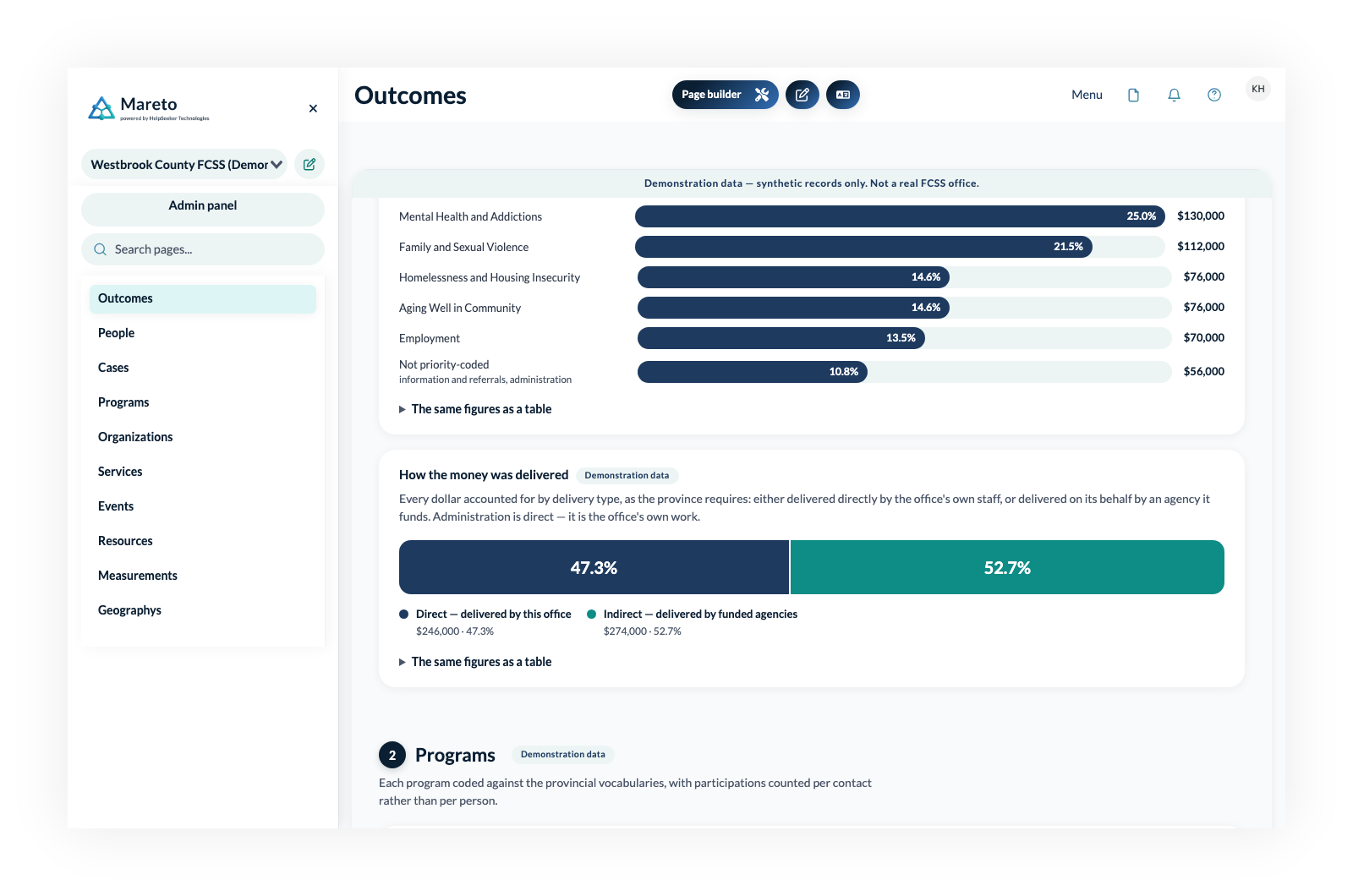Viewport: 1353px width, 896px height.
Task: Click the document page icon in header
Action: click(x=1133, y=95)
